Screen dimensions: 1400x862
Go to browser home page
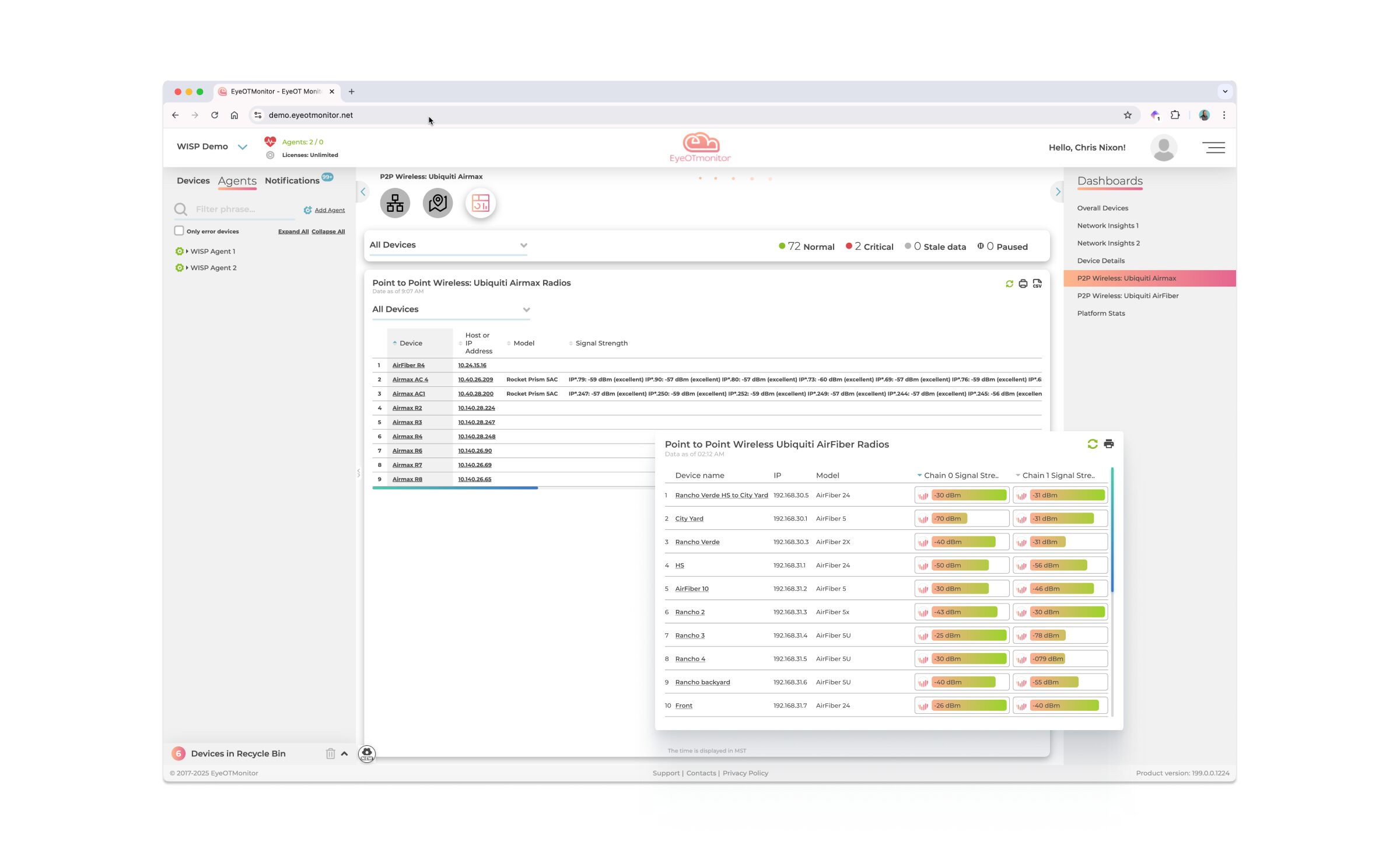[x=235, y=115]
